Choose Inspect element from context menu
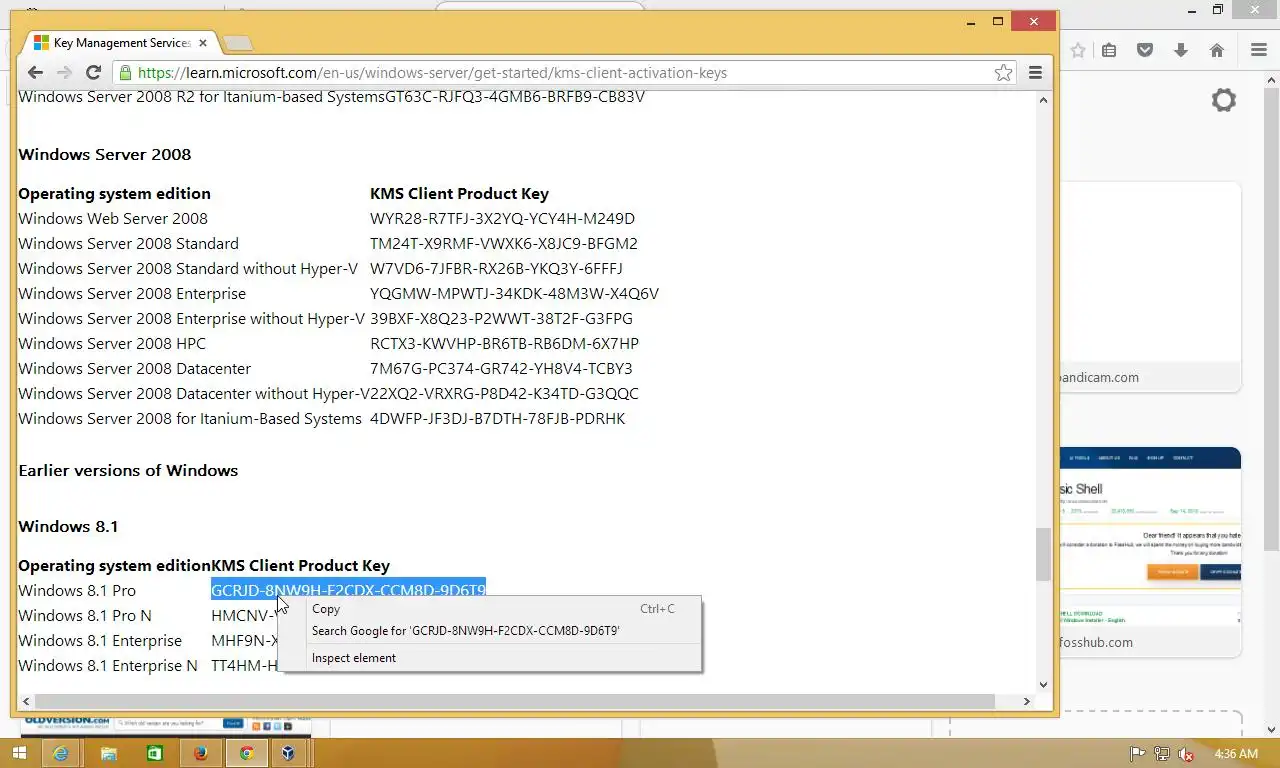Screen dimensions: 1280x768 [490, 658]
